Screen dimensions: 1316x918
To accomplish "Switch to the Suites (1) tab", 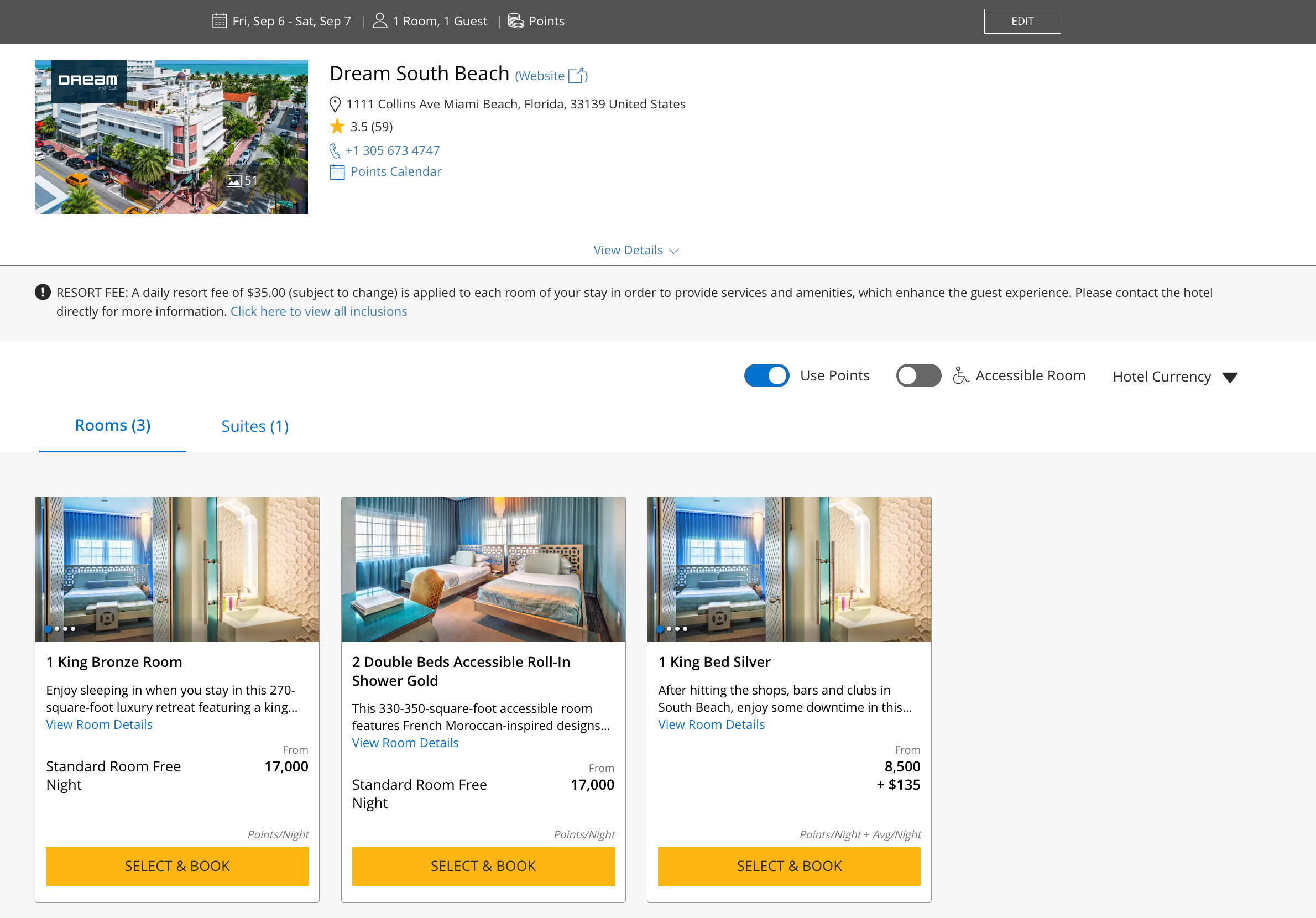I will (254, 426).
